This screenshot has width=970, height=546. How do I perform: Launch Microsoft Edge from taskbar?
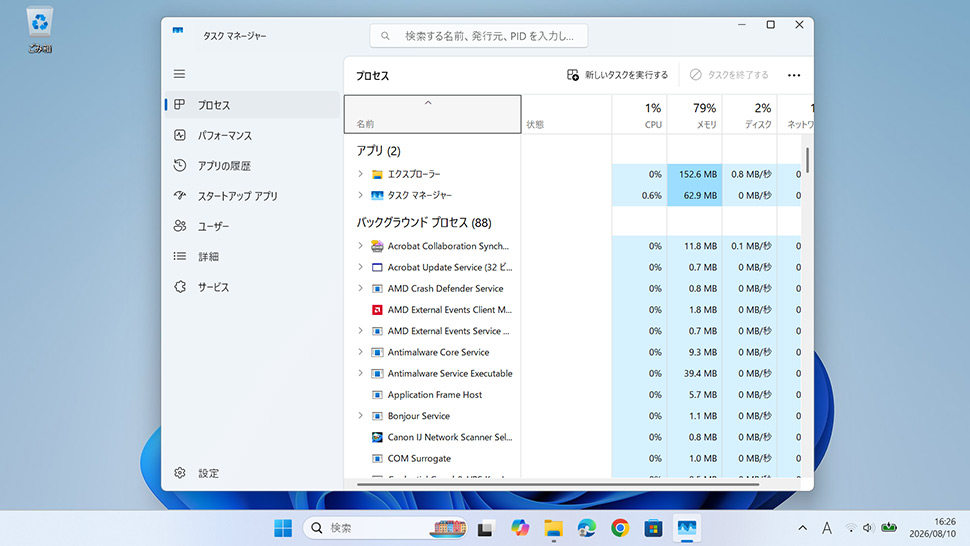point(586,528)
